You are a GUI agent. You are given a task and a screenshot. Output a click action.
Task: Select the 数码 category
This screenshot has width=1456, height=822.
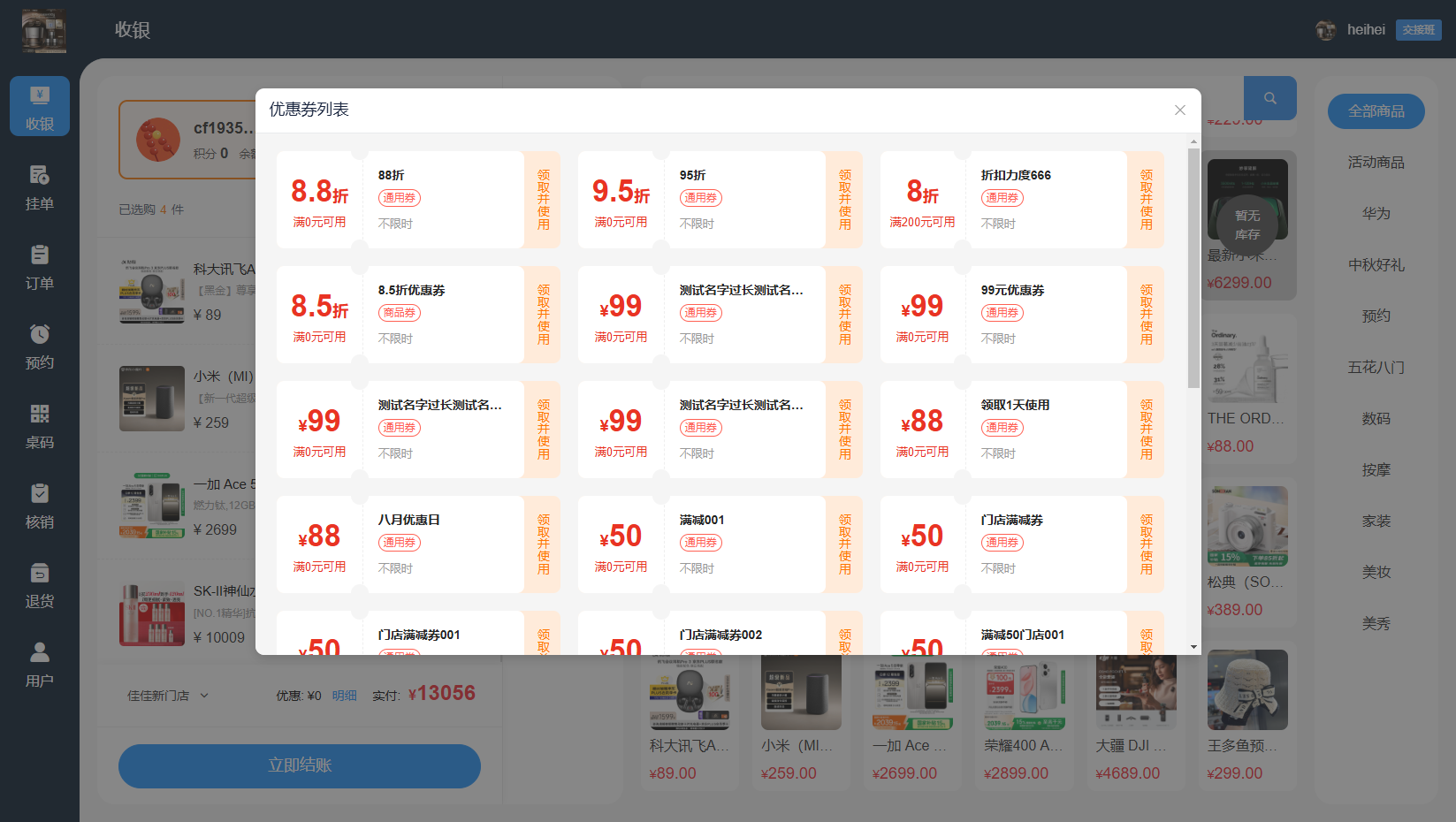[x=1376, y=419]
